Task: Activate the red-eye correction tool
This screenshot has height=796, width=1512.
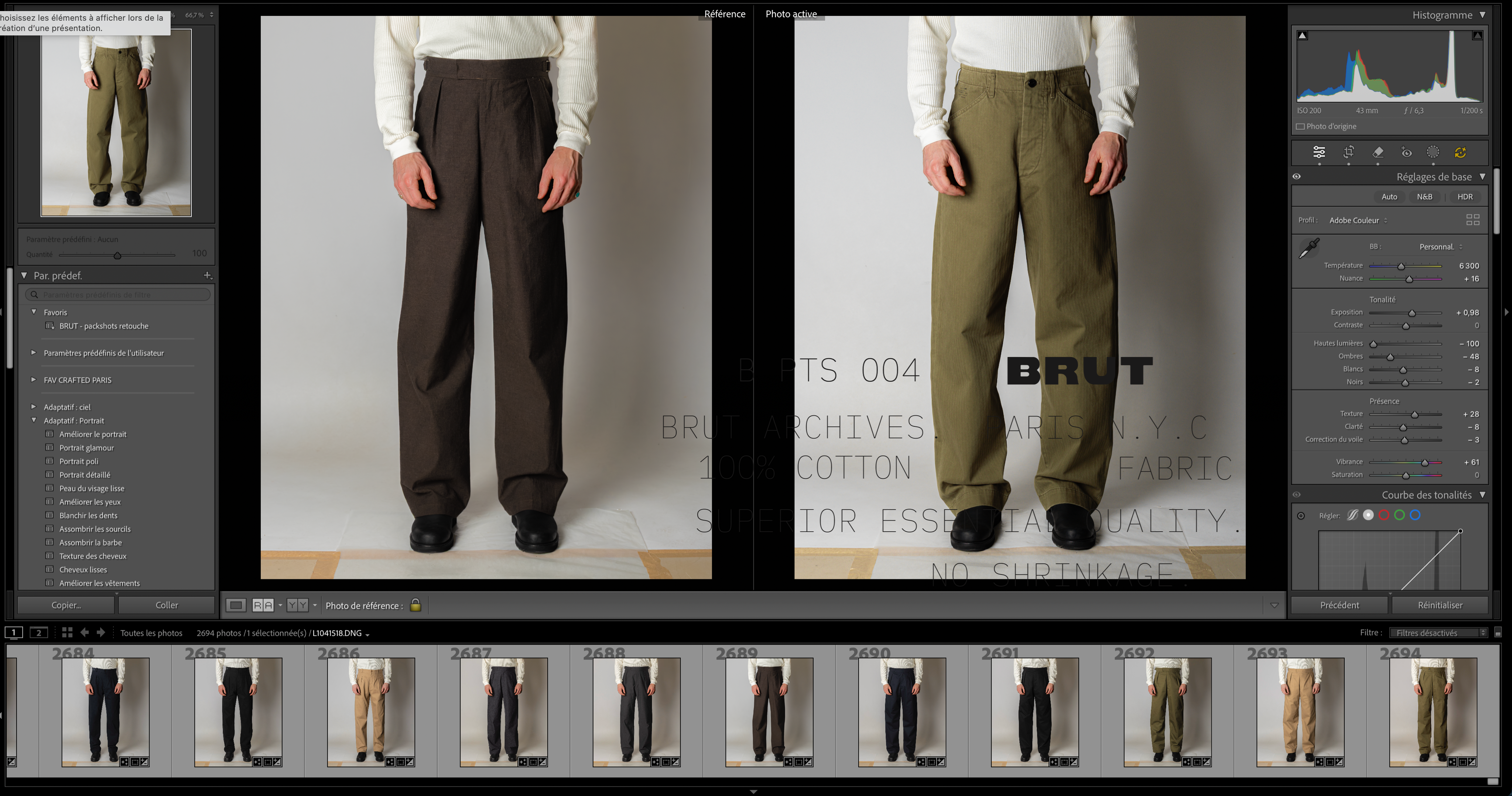Action: click(1406, 152)
